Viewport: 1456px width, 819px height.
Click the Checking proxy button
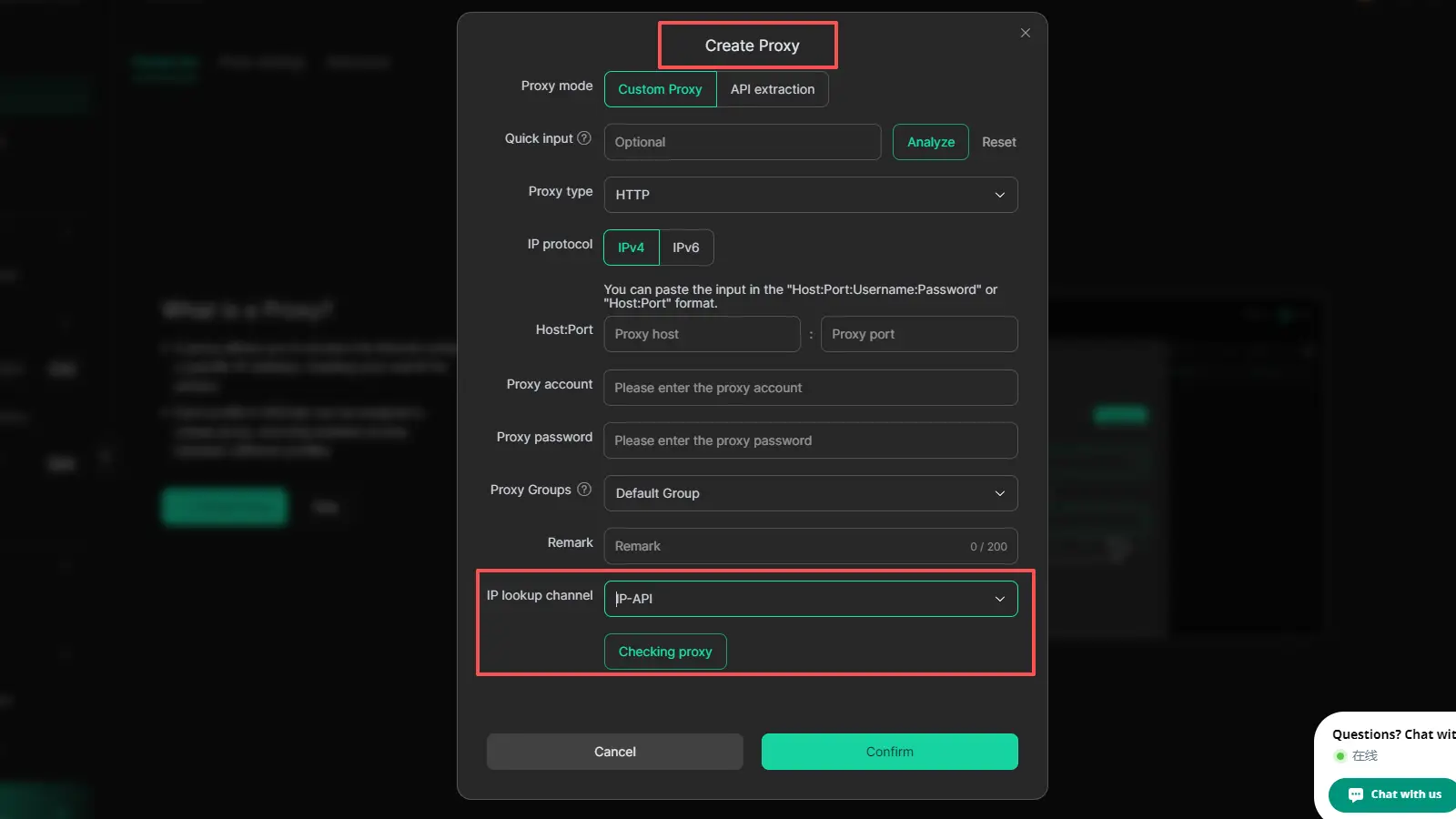point(665,652)
